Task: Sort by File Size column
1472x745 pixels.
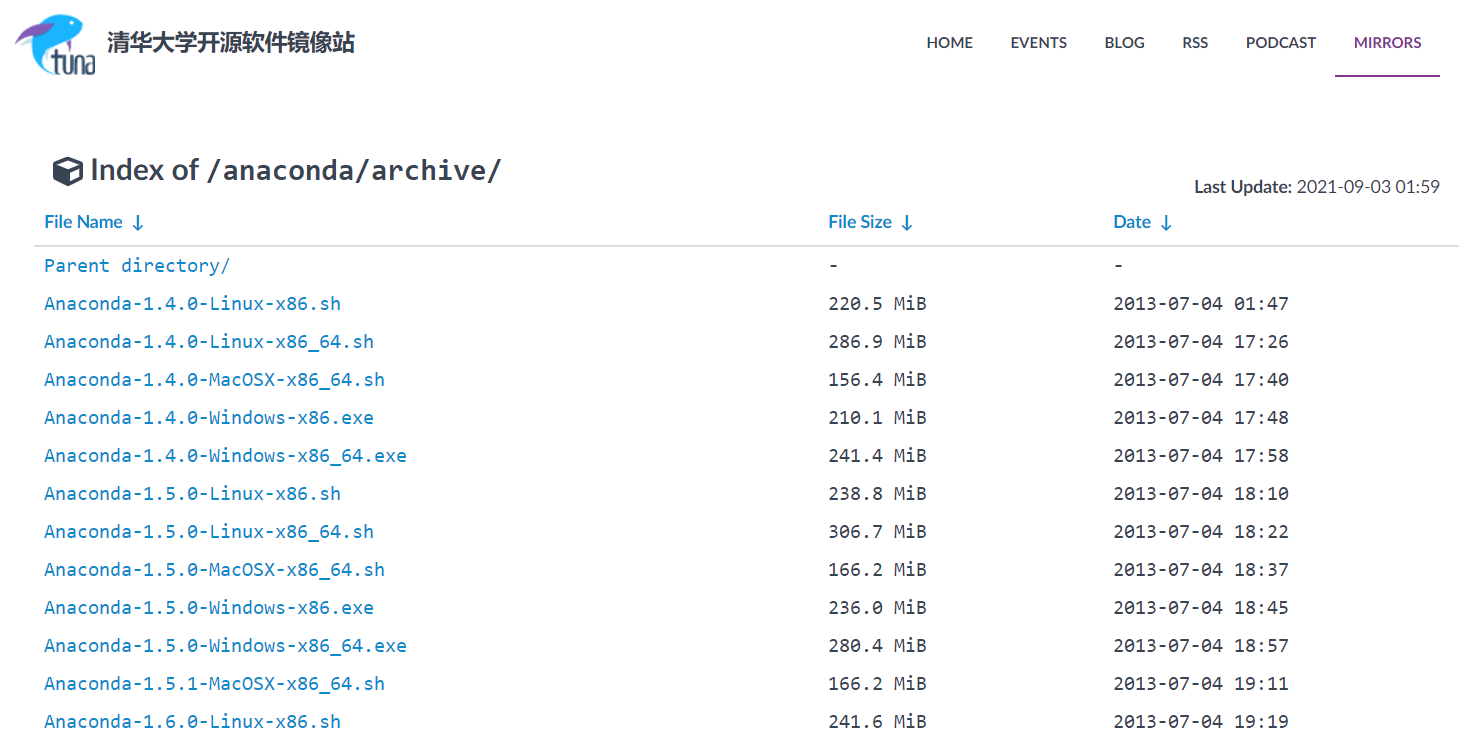Action: pyautogui.click(x=870, y=222)
